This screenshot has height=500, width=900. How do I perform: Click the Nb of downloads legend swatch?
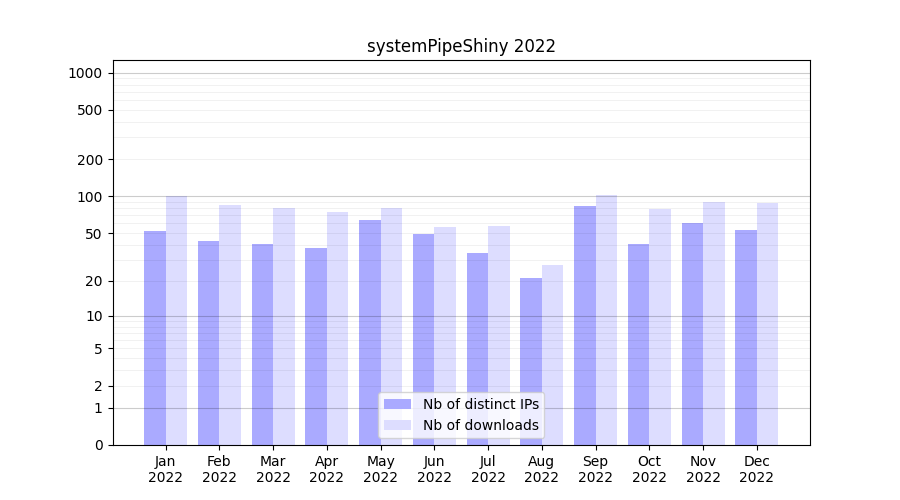397,425
